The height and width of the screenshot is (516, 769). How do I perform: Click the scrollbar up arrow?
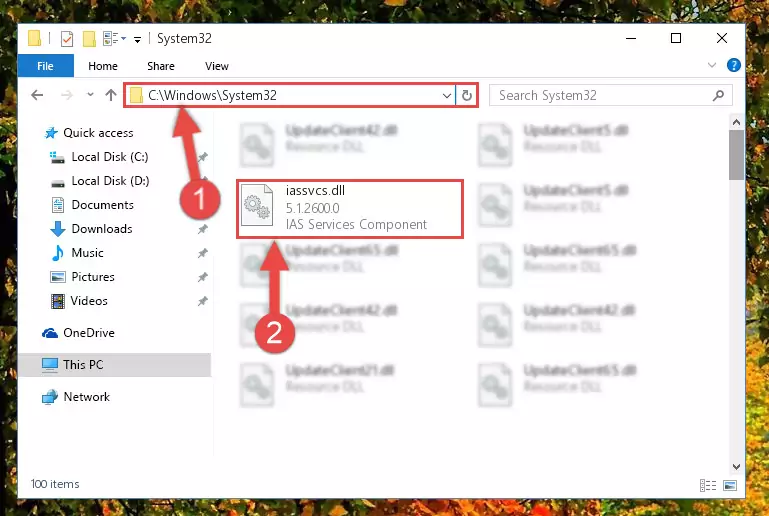click(x=736, y=122)
